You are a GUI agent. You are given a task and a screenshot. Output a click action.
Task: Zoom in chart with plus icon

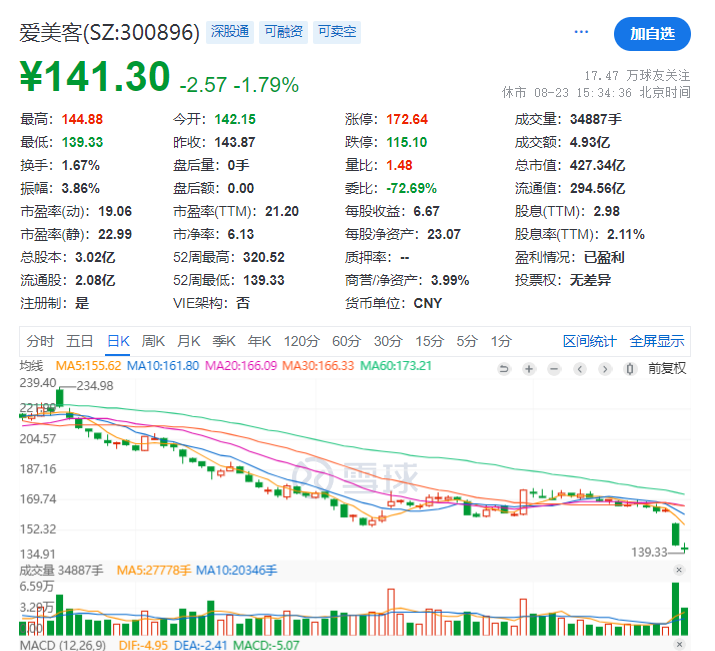(x=529, y=368)
